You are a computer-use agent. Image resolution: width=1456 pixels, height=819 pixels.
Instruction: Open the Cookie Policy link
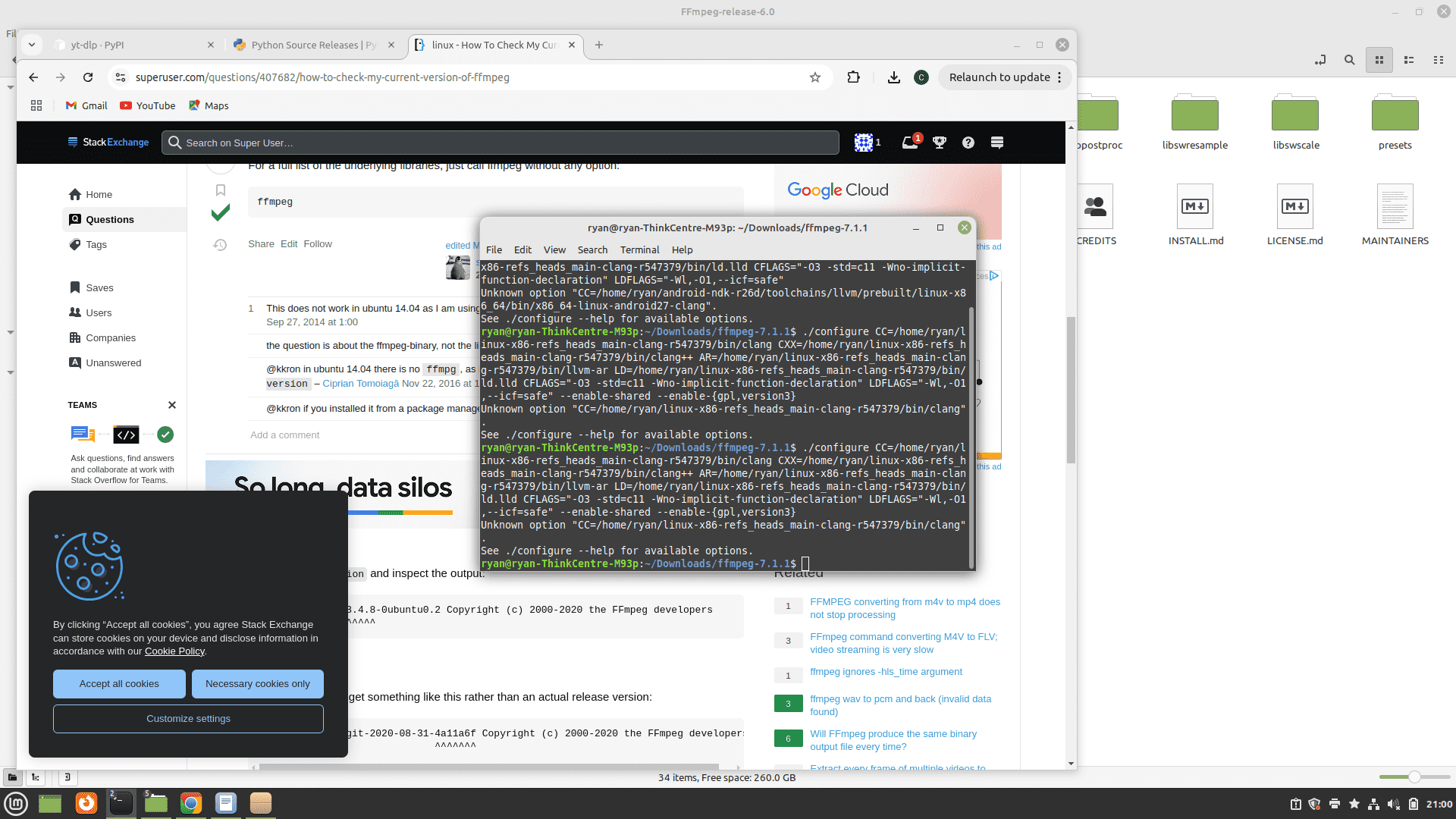(x=174, y=651)
